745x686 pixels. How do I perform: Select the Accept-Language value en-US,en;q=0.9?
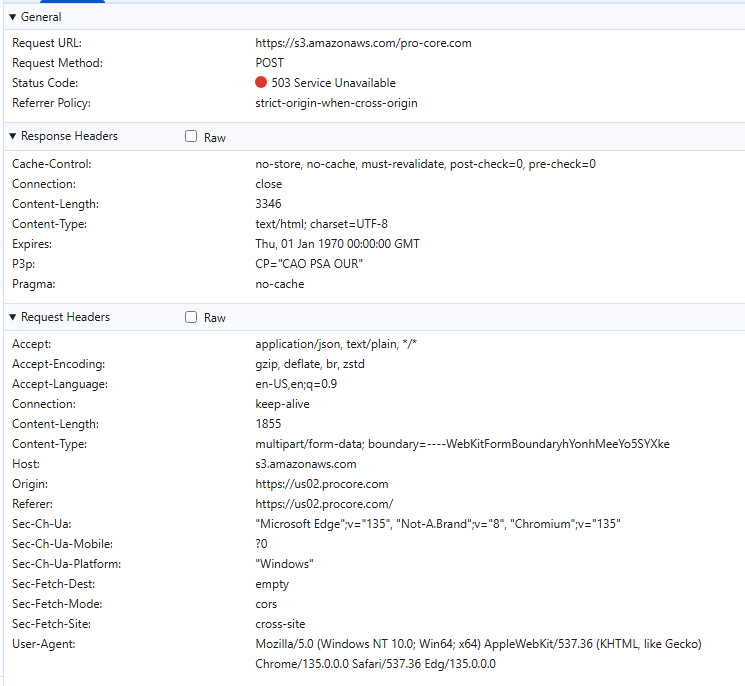296,384
